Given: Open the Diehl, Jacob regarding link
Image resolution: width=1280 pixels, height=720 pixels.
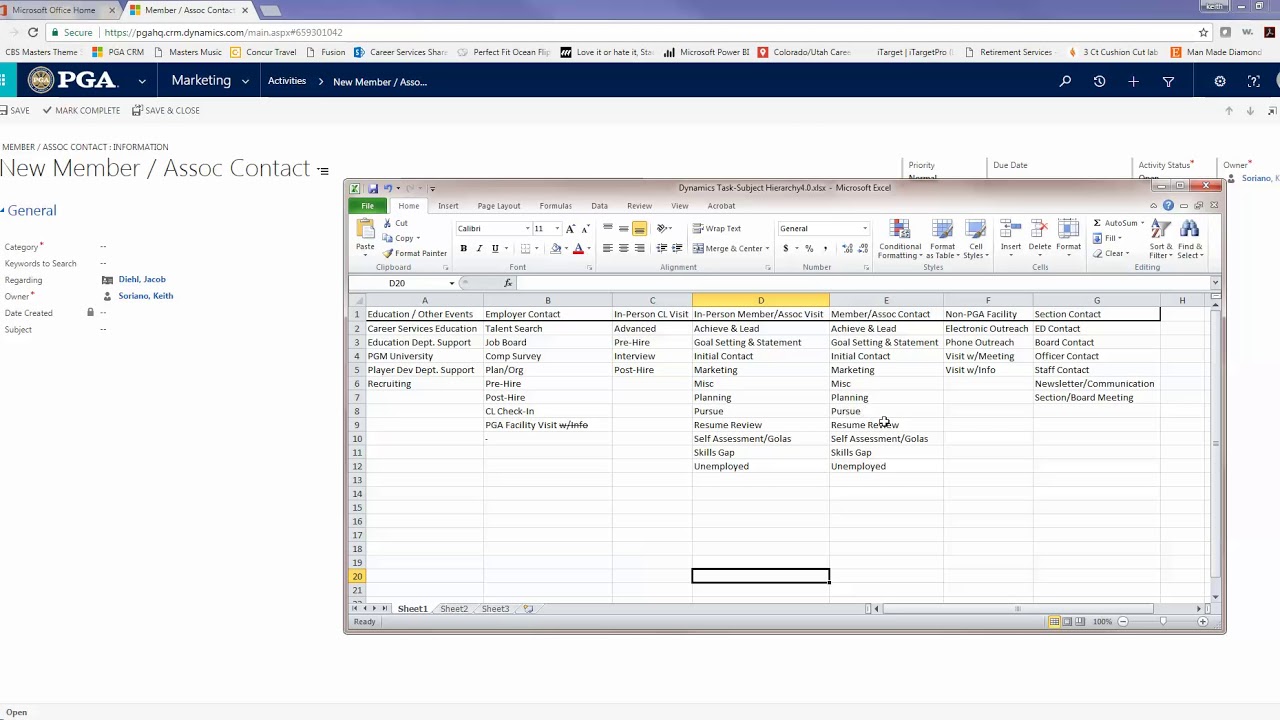Looking at the screenshot, I should [142, 279].
